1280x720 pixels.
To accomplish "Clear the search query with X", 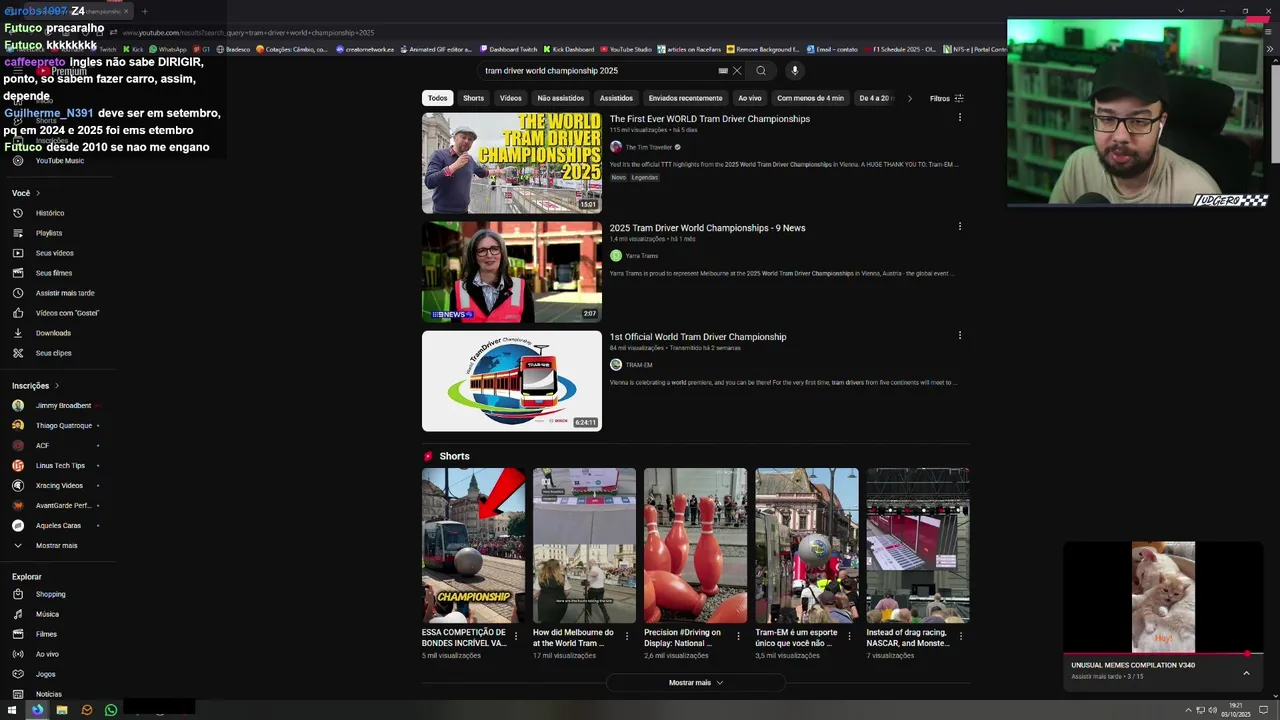I will pyautogui.click(x=737, y=71).
